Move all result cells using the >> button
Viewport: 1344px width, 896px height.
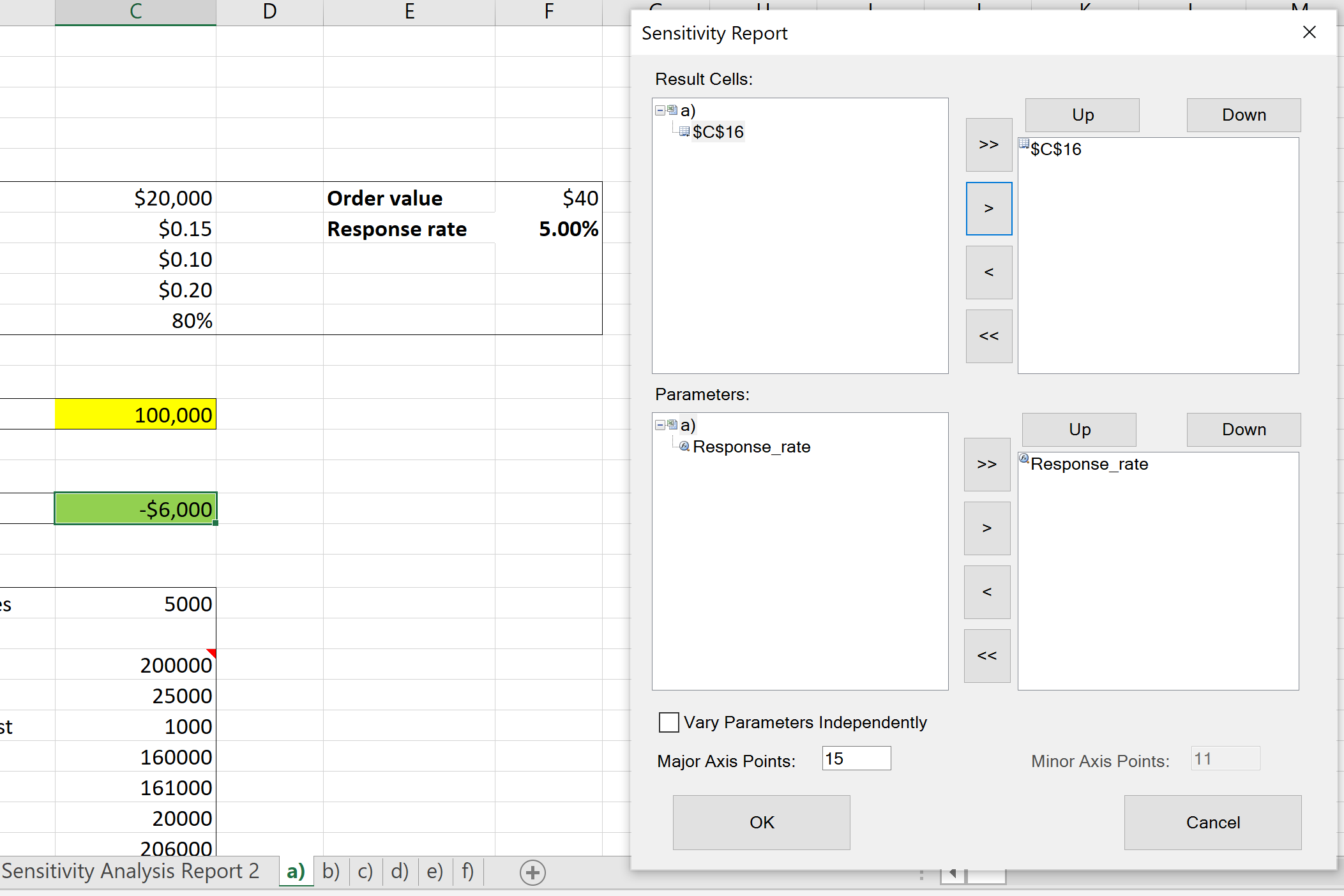coord(988,146)
